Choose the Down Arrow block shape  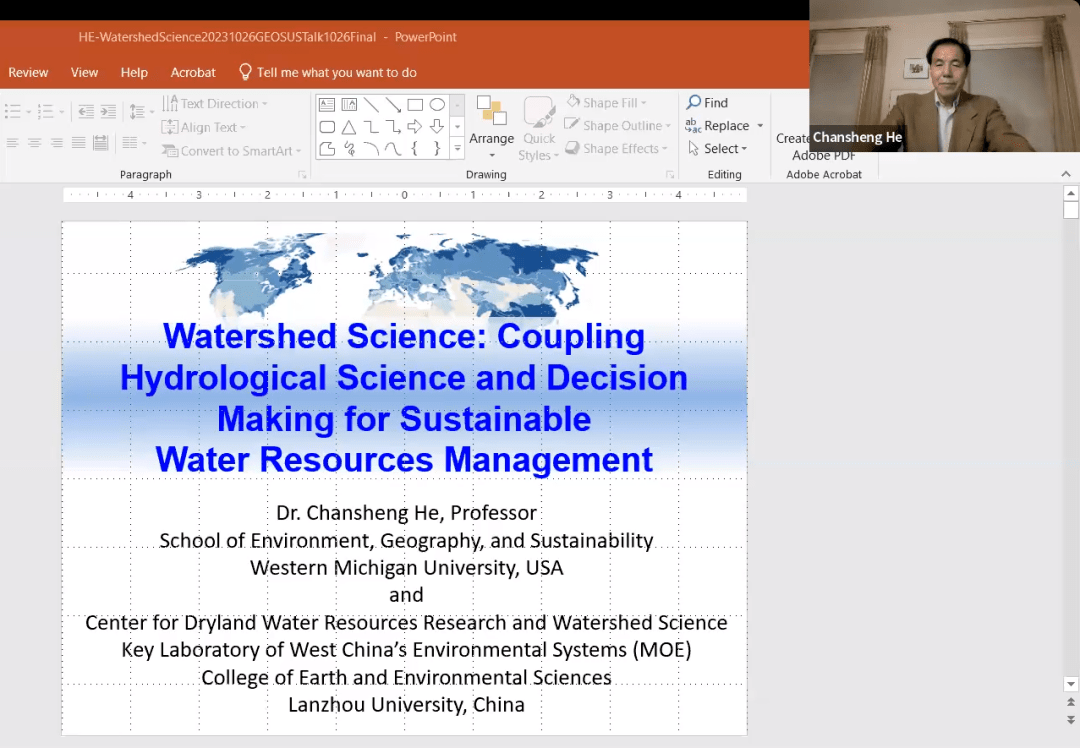click(437, 127)
